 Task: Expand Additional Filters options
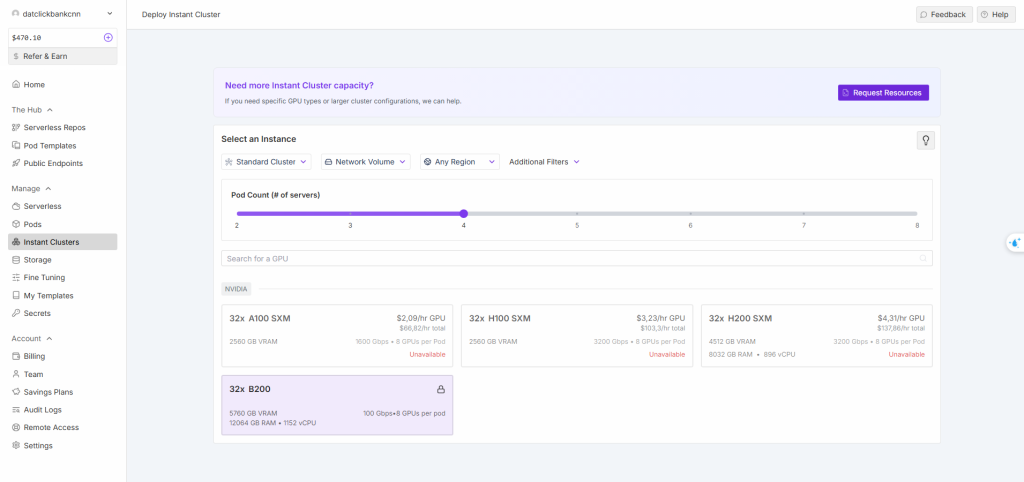(x=544, y=161)
